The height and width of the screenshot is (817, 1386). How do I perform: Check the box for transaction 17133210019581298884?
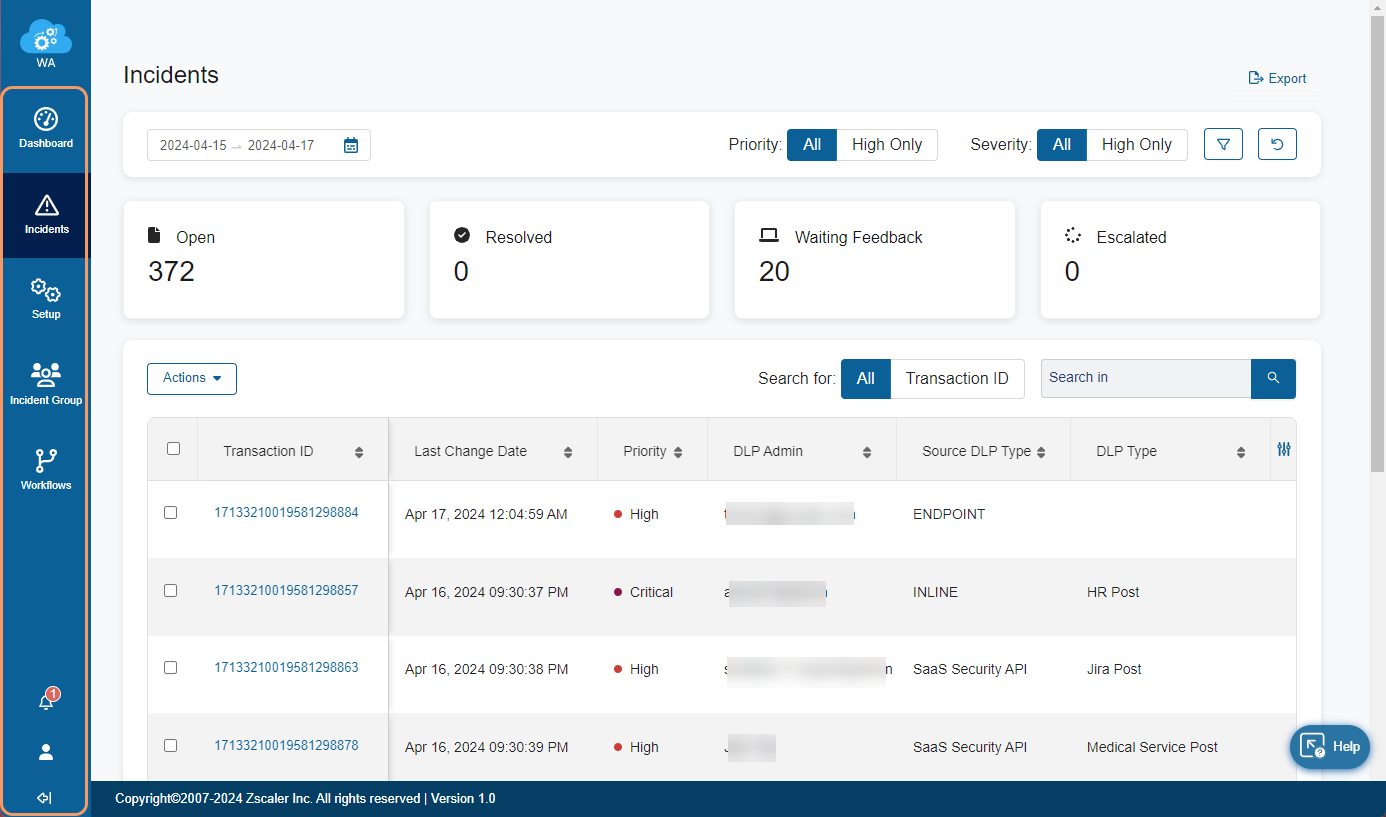tap(170, 513)
